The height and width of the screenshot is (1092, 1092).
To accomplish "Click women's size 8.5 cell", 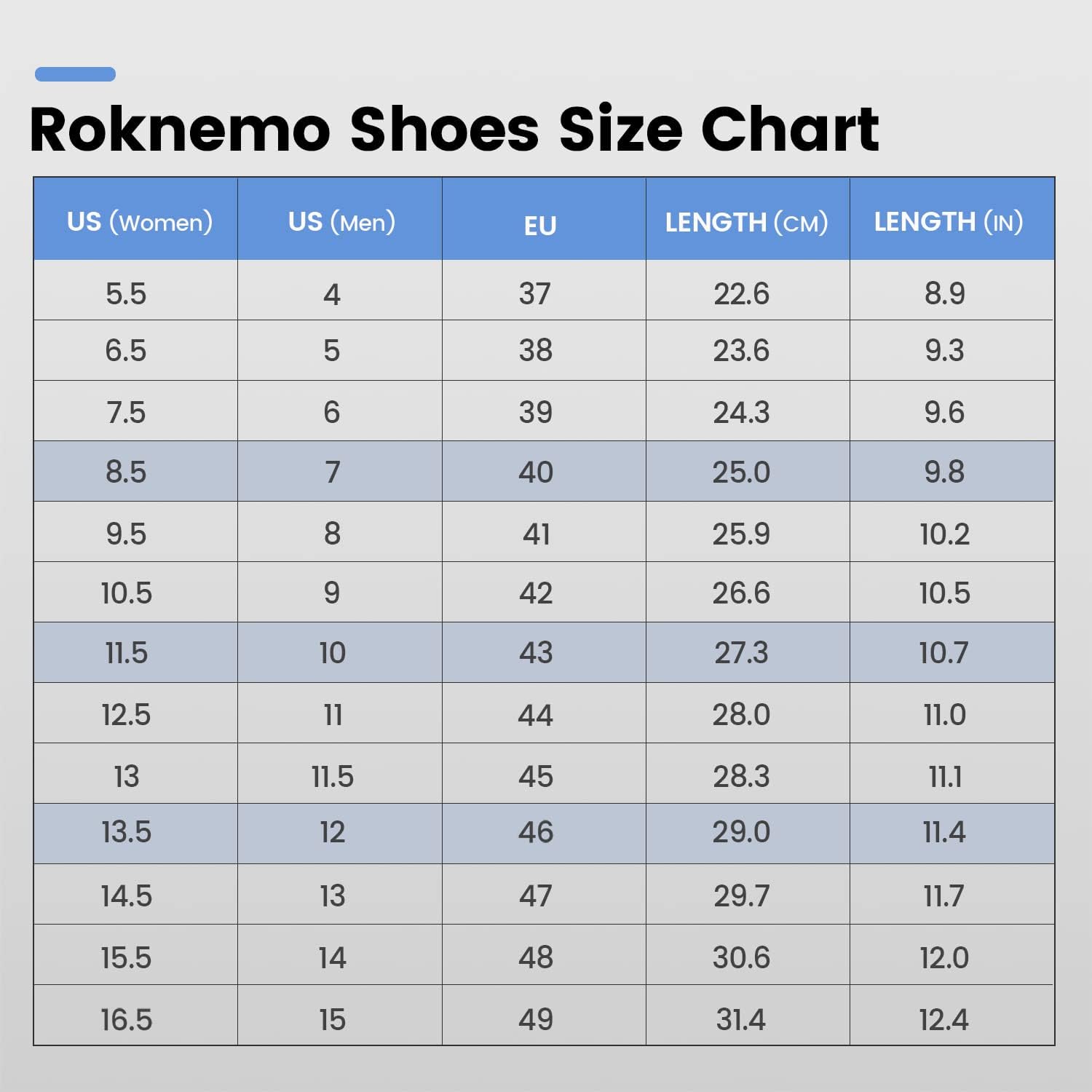I will (126, 472).
